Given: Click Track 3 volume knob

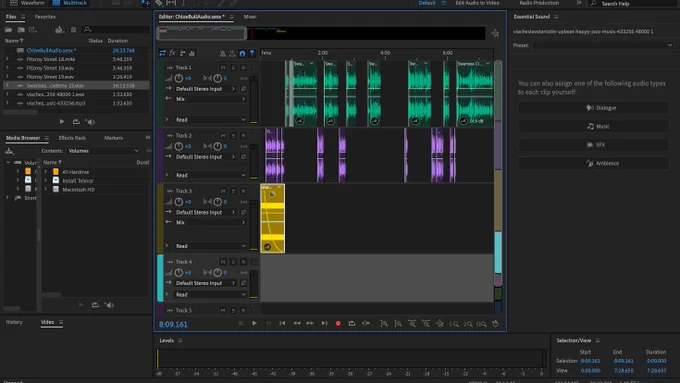Looking at the screenshot, I should click(178, 202).
